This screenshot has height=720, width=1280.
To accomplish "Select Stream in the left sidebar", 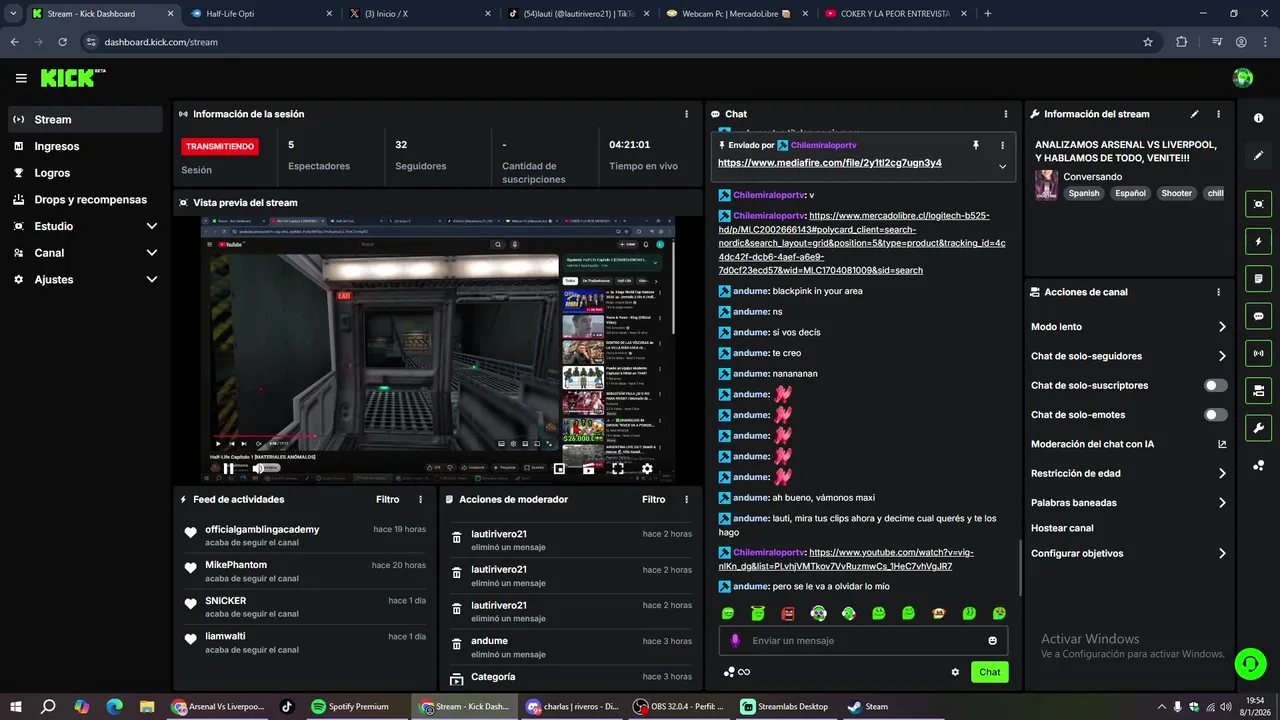I will pyautogui.click(x=85, y=119).
